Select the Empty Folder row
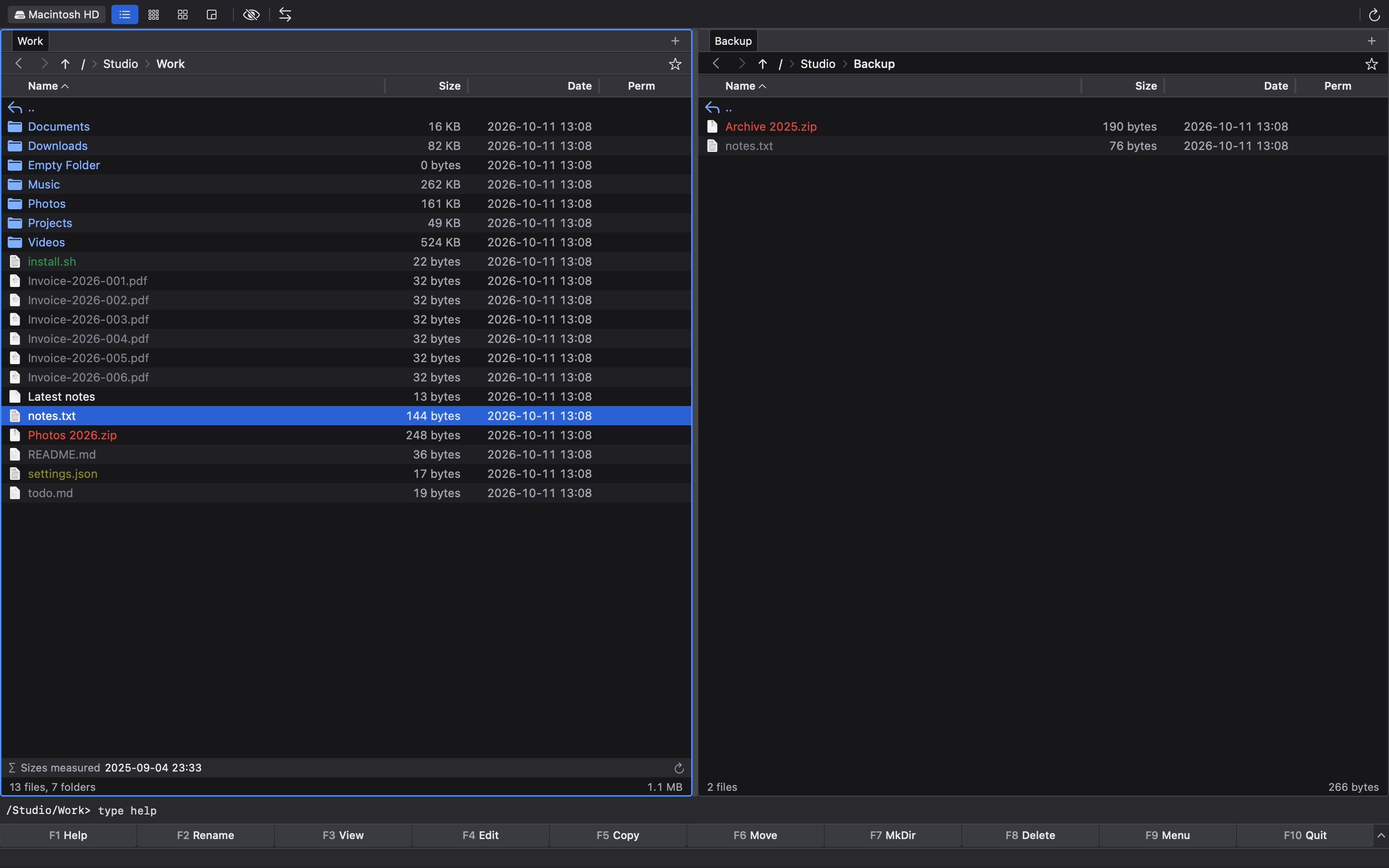This screenshot has width=1389, height=868. pos(346,165)
